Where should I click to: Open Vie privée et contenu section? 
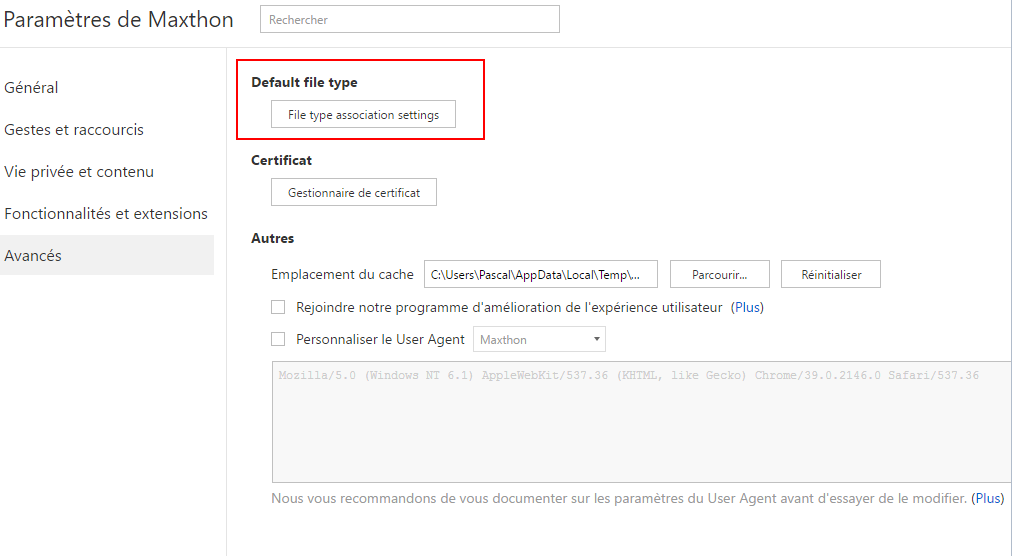pyautogui.click(x=79, y=171)
